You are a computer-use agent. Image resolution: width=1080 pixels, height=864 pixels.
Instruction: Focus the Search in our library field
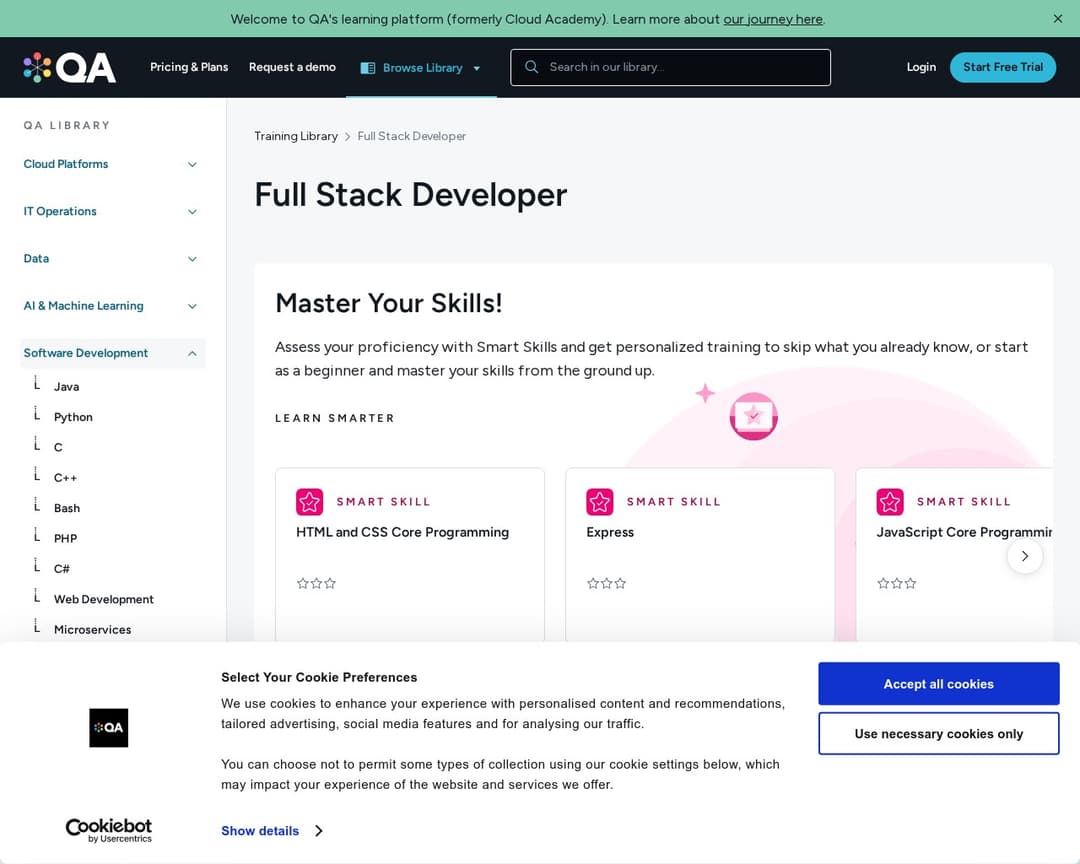pos(670,68)
